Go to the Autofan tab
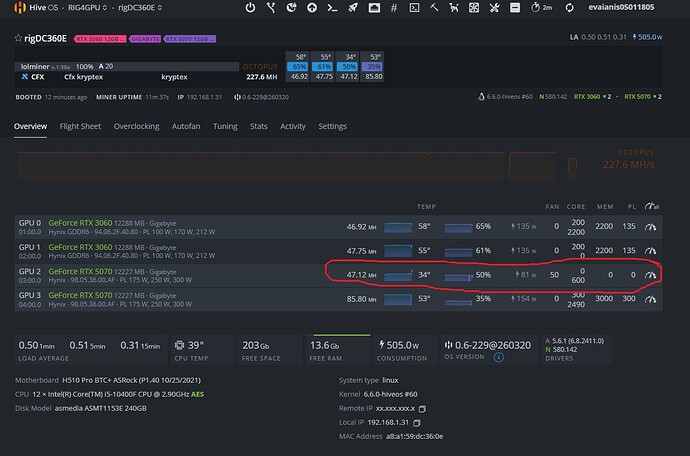This screenshot has width=690, height=456. click(x=186, y=127)
